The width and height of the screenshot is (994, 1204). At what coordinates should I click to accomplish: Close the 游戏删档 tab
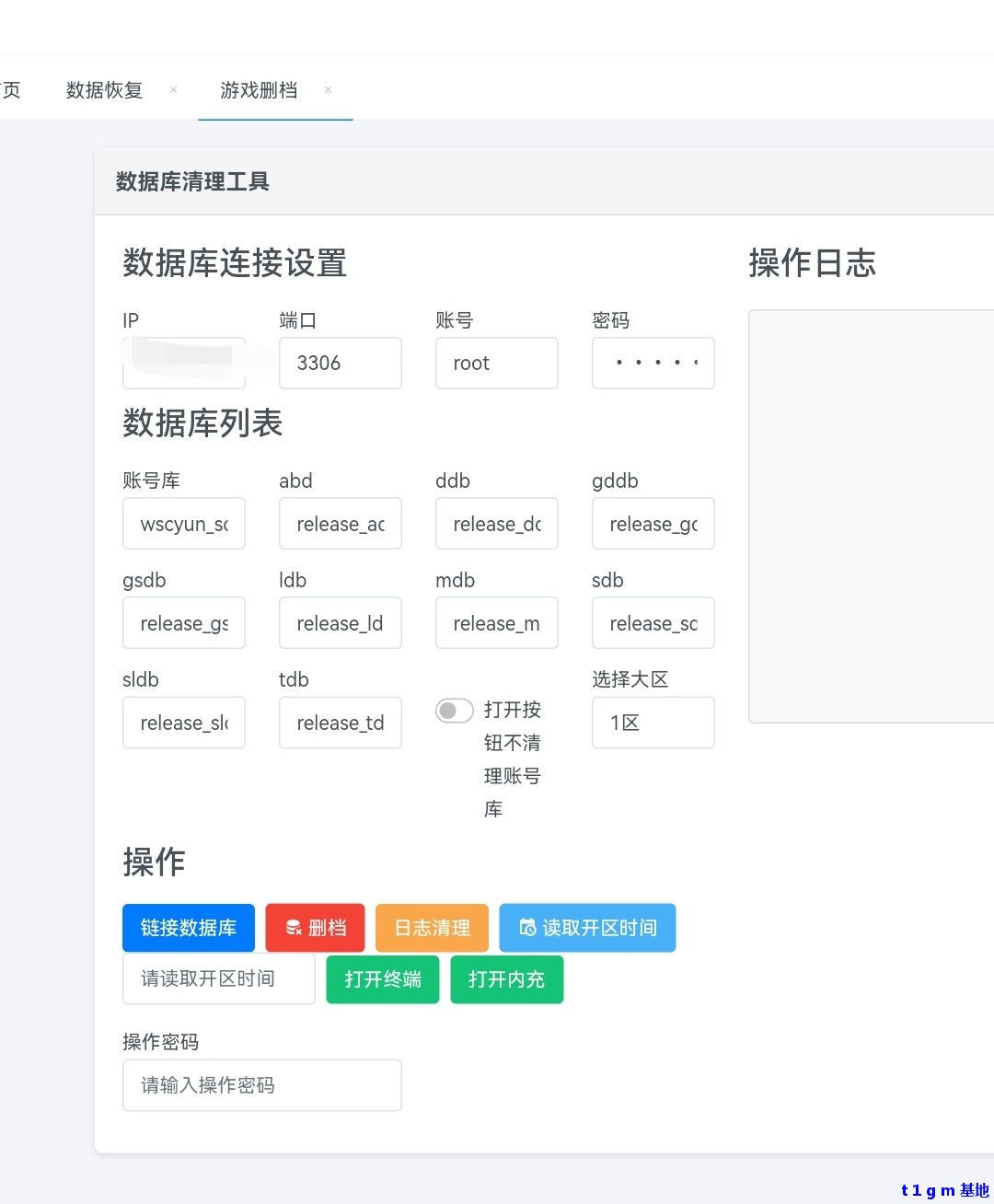point(328,90)
